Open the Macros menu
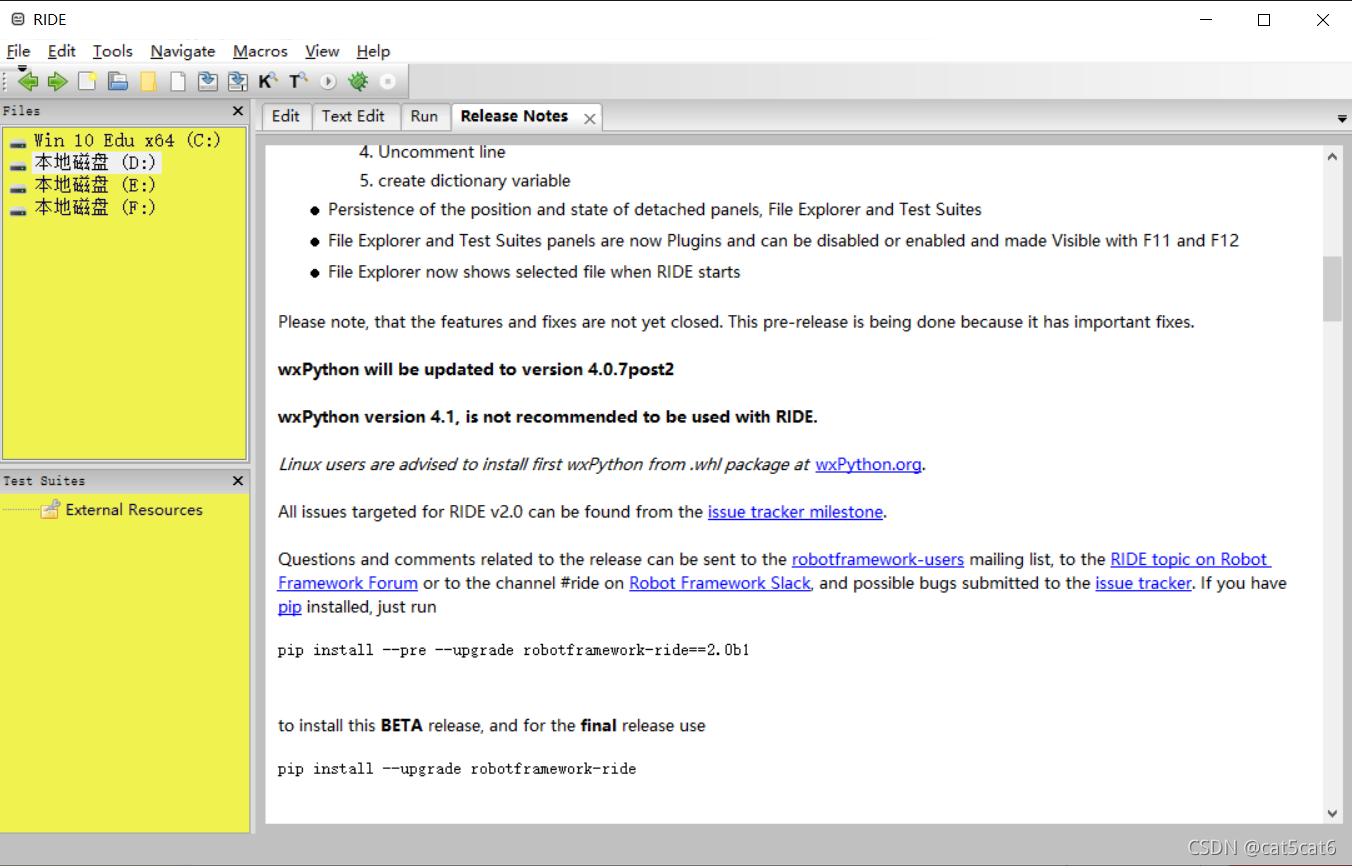Screen dimensions: 1352x866 260,51
